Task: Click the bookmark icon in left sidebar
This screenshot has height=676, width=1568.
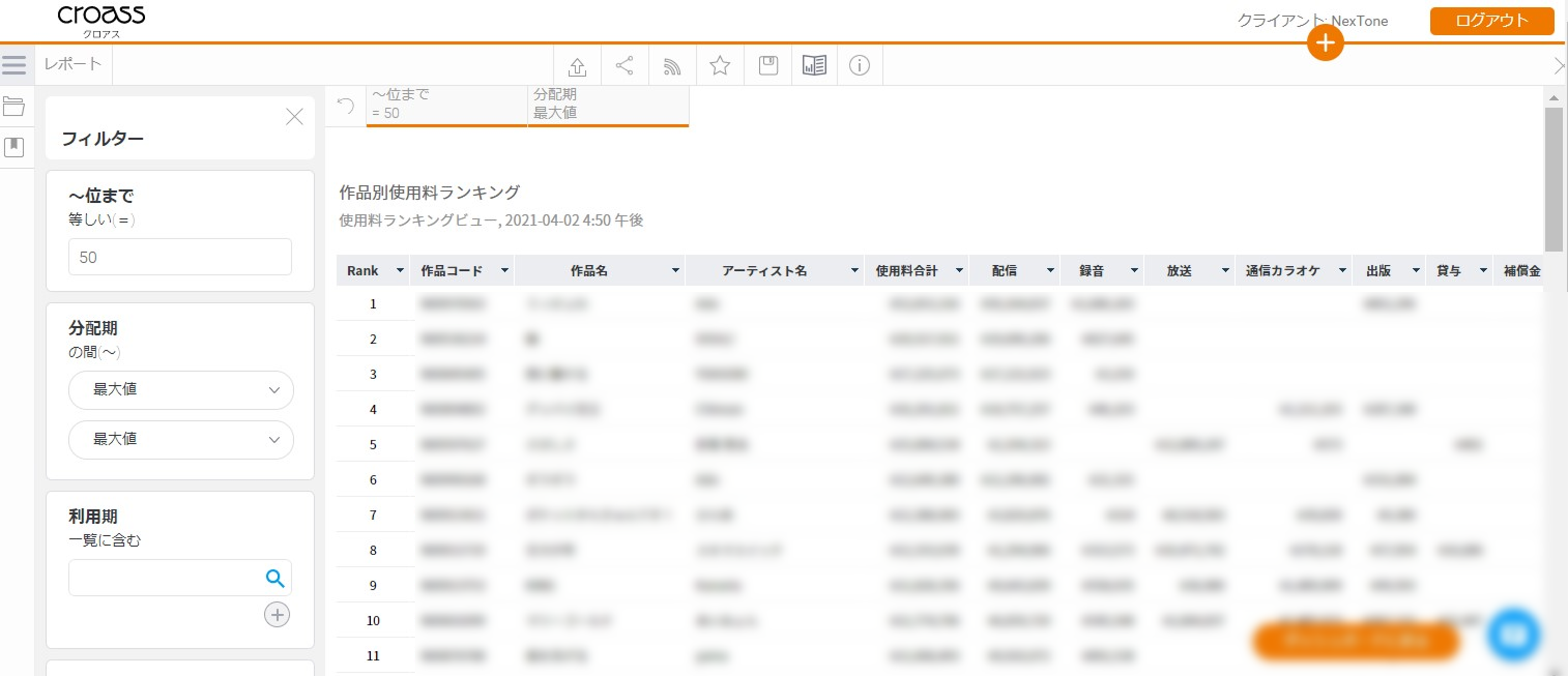Action: (14, 146)
